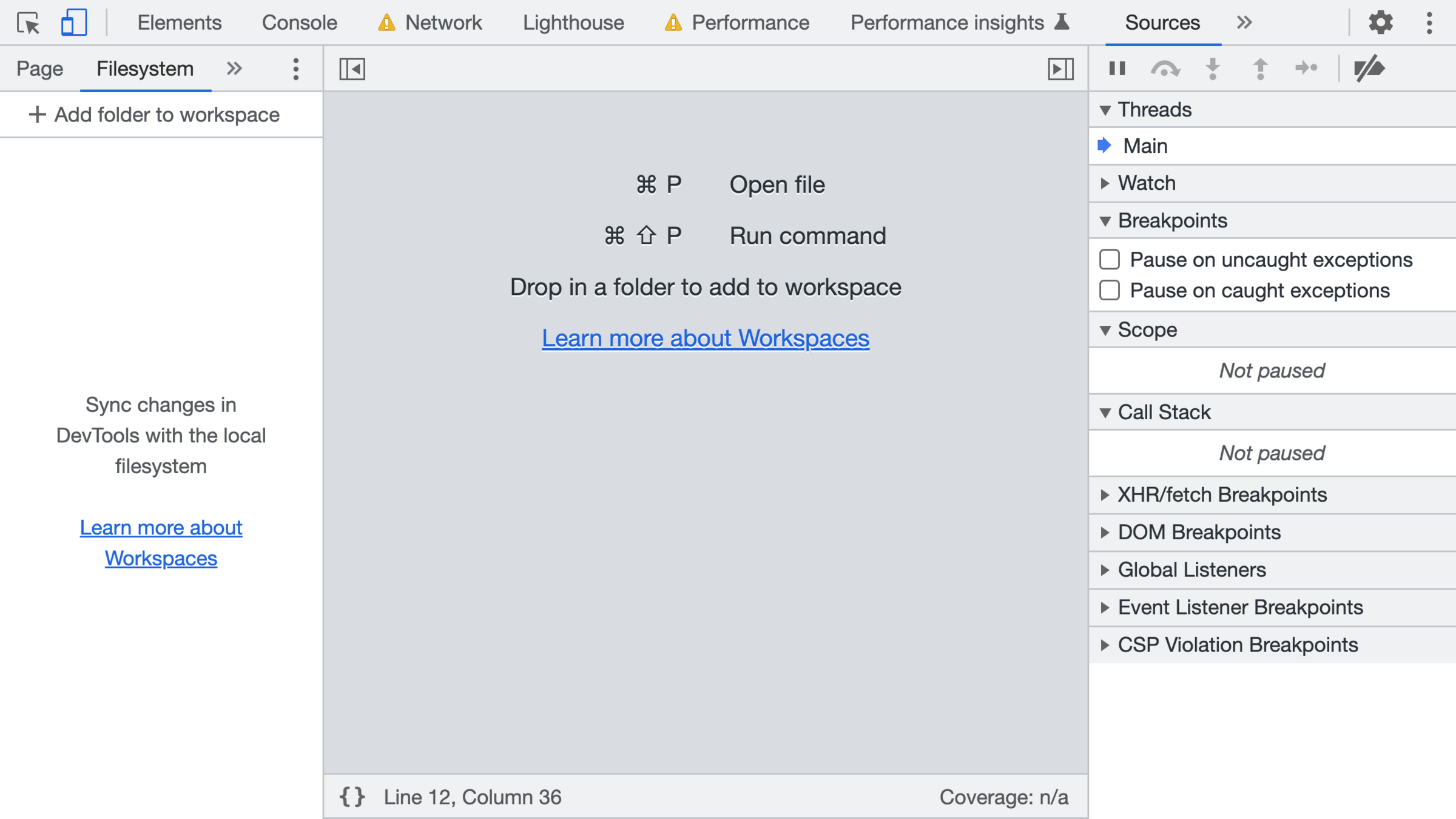Enable Pause on uncaught exceptions
Image resolution: width=1456 pixels, height=819 pixels.
tap(1110, 260)
